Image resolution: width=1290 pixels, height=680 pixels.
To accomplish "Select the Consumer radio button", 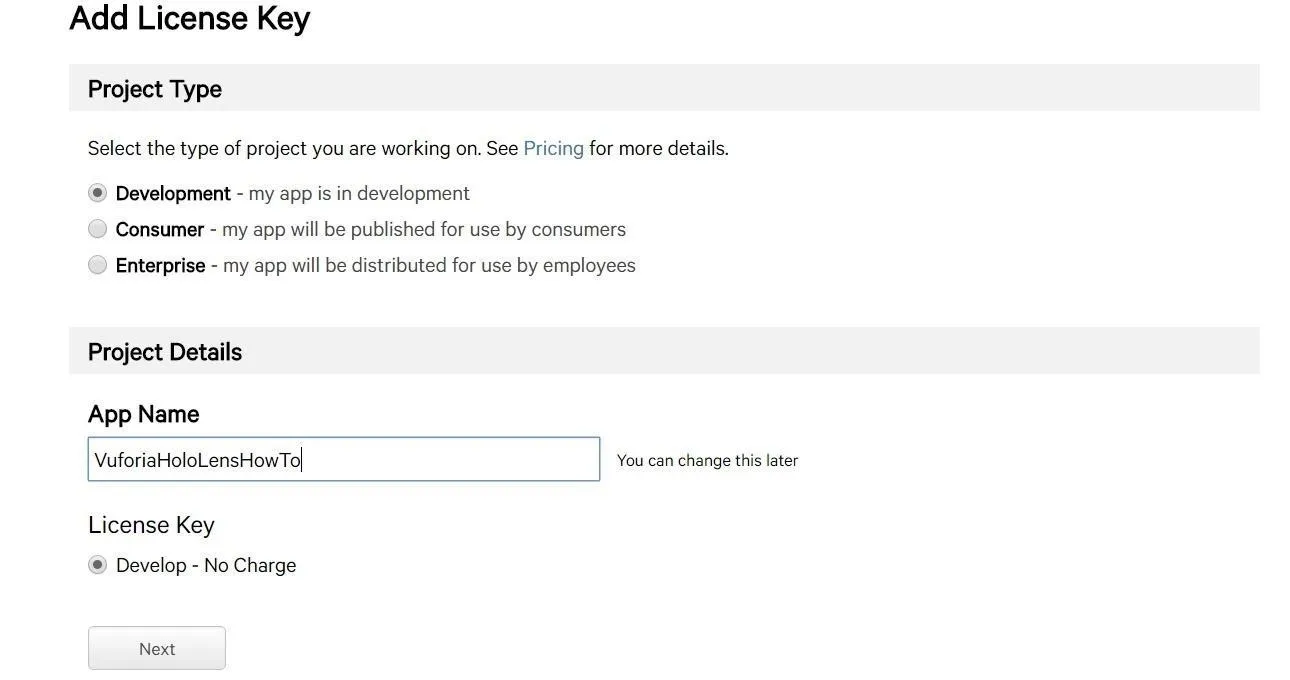I will point(97,229).
